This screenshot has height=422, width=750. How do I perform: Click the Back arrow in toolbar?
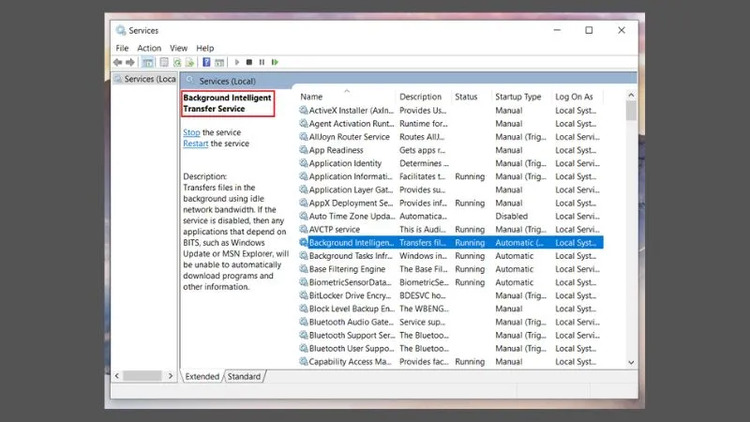point(118,62)
